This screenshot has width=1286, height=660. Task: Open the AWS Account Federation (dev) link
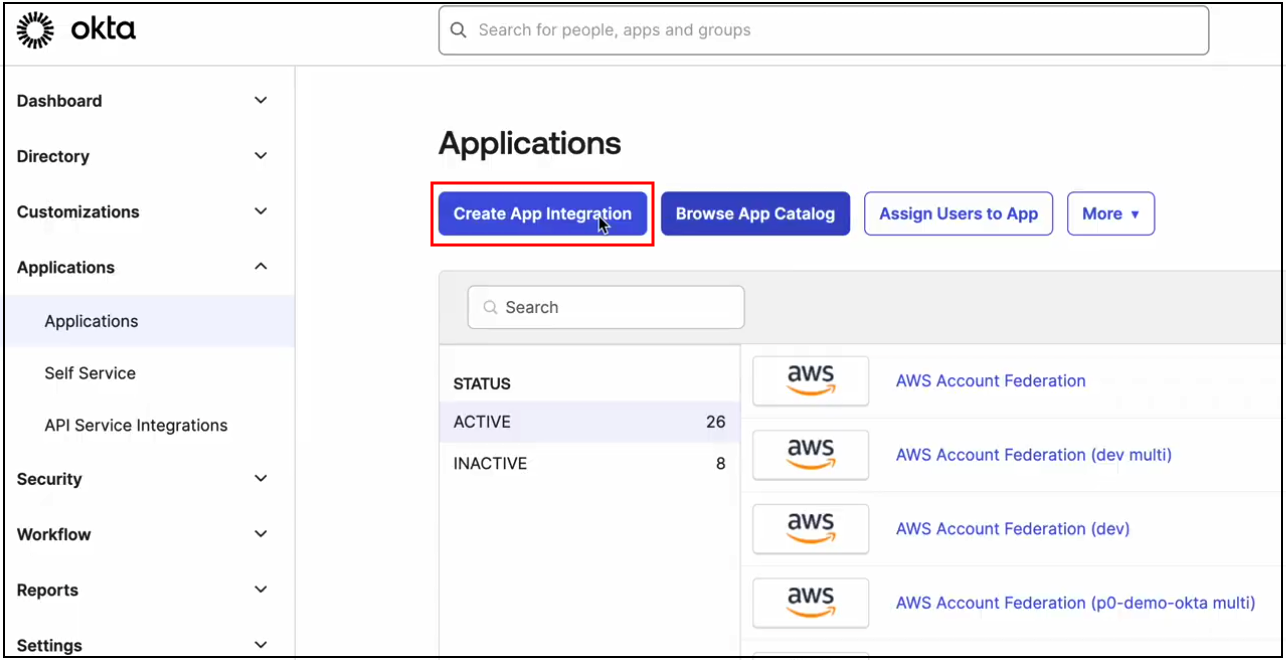(x=1012, y=529)
